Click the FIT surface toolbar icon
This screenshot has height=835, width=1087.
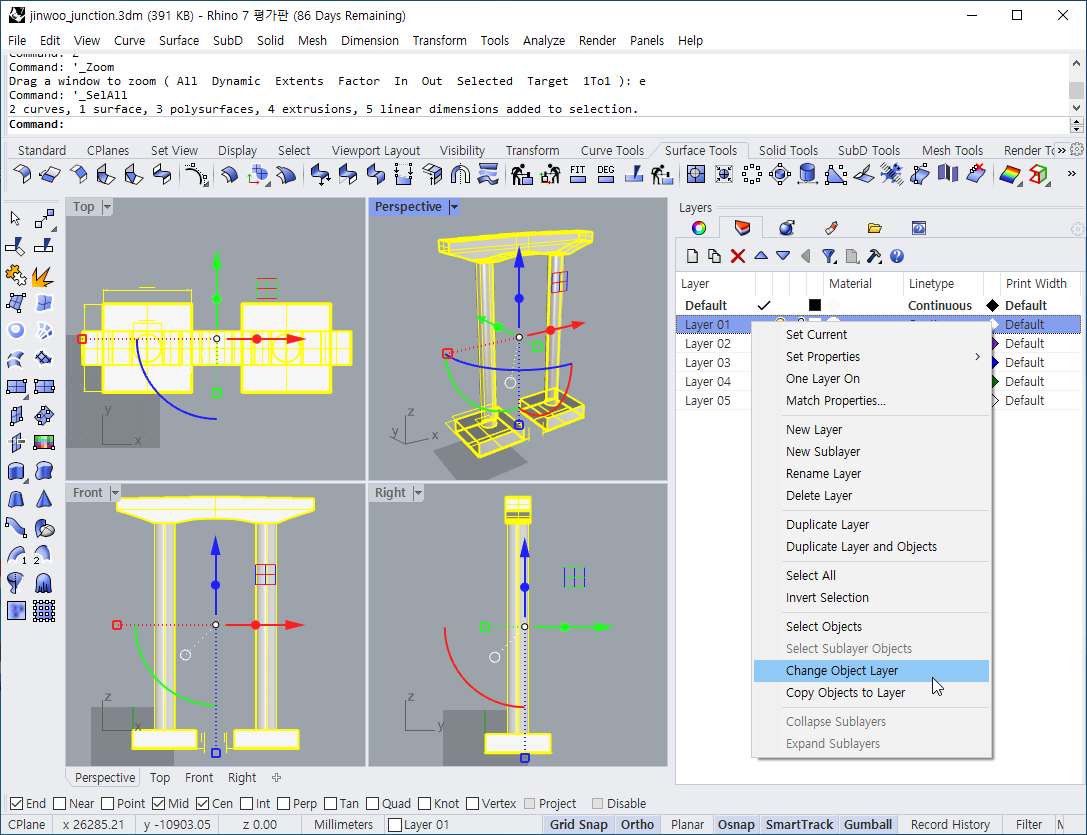pos(577,174)
